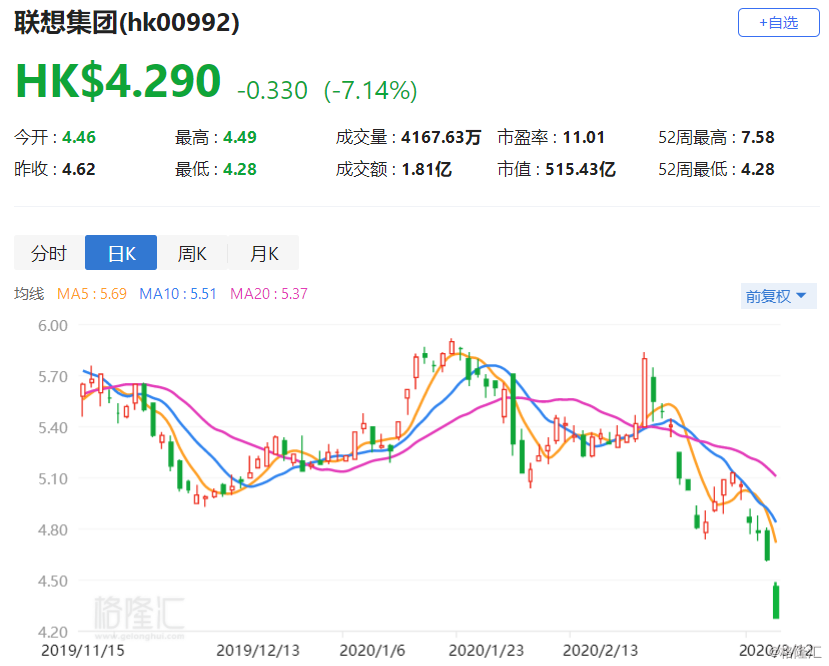Viewport: 829px width, 666px height.
Task: Click 市盈率 value 11.01
Action: 584,137
